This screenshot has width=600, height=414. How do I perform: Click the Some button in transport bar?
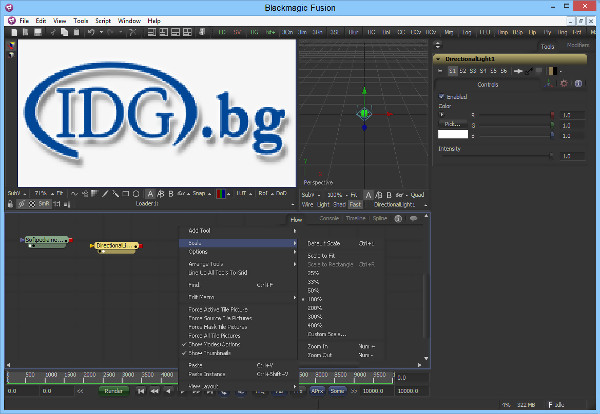(x=337, y=391)
